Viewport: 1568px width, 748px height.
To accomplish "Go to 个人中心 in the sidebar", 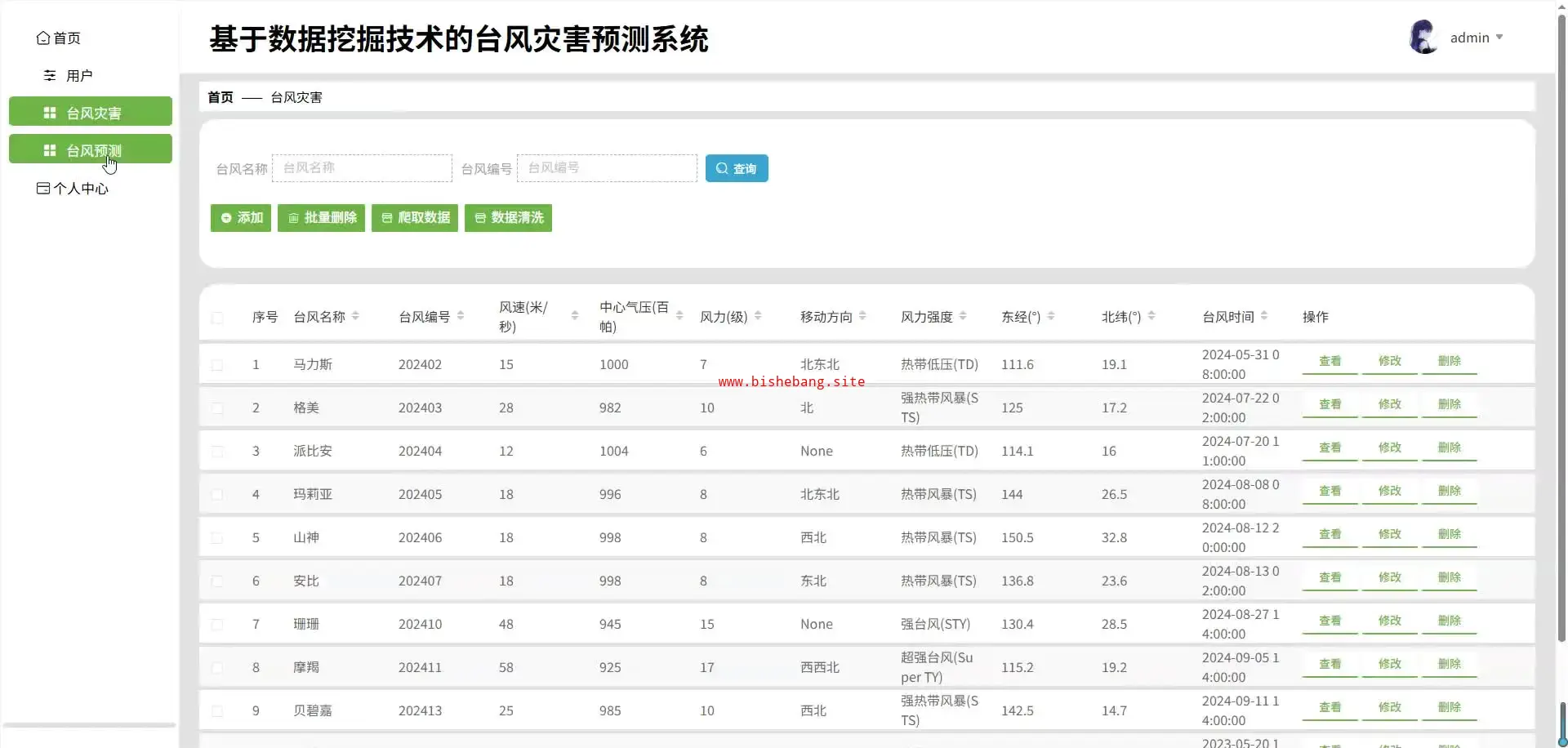I will point(80,189).
